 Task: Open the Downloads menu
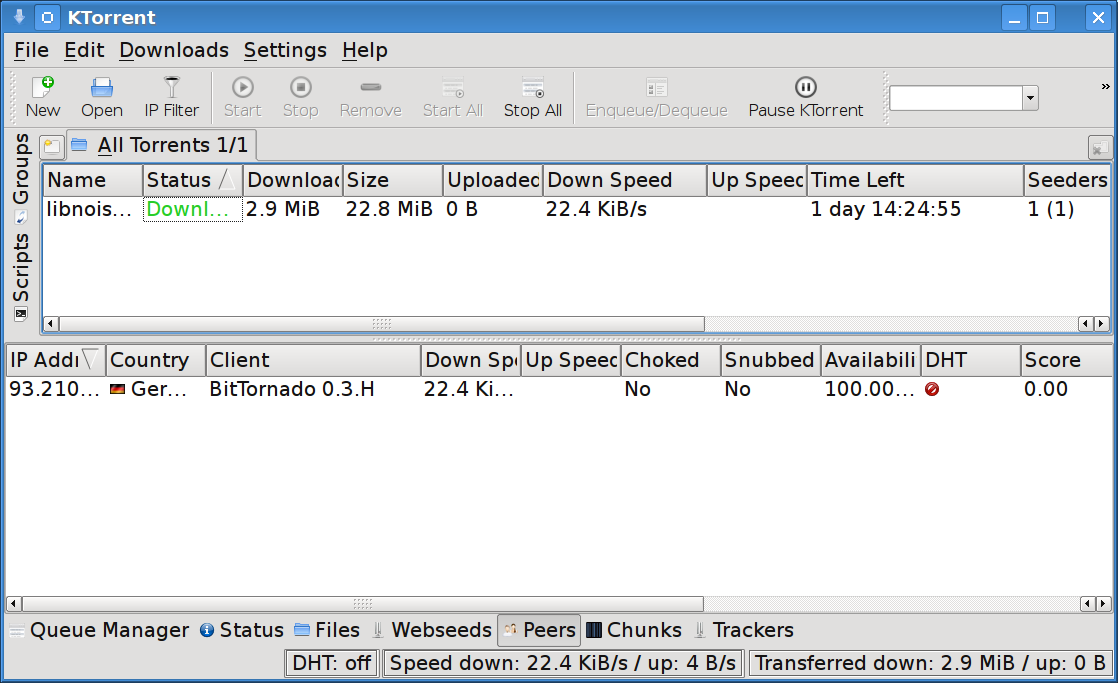[174, 50]
